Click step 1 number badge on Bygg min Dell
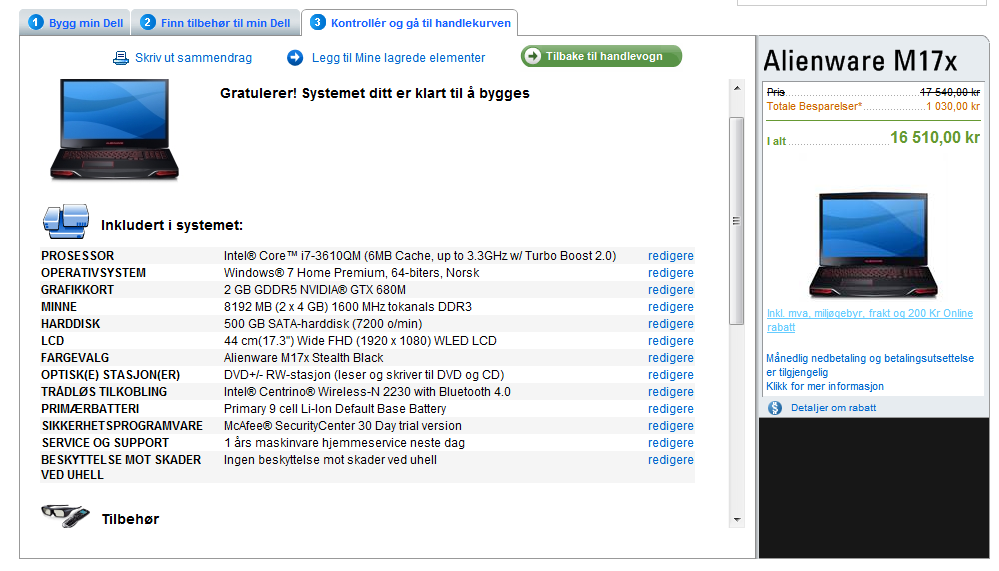The height and width of the screenshot is (571, 999). click(x=36, y=22)
